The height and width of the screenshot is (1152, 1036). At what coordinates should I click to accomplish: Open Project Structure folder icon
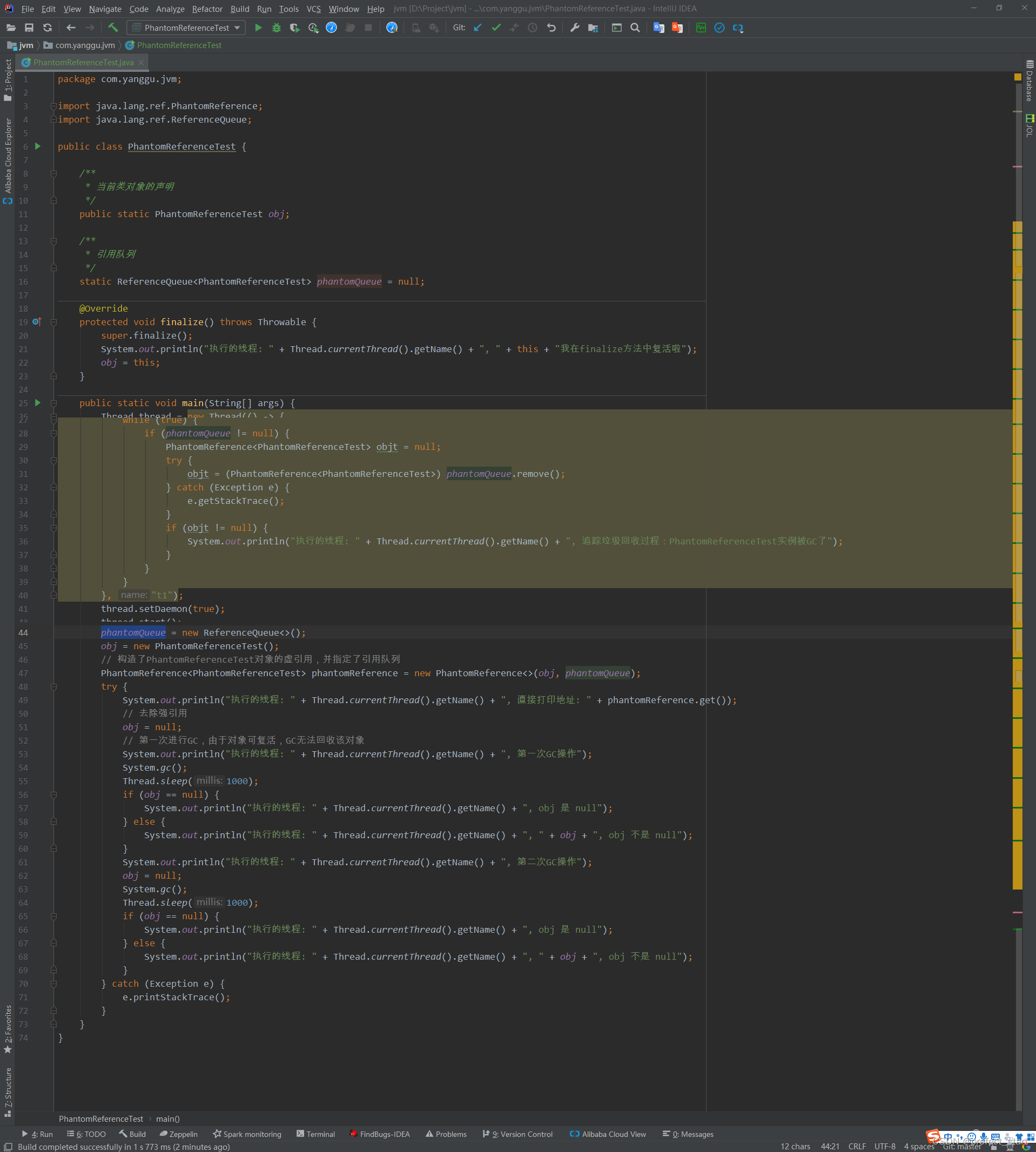point(593,28)
